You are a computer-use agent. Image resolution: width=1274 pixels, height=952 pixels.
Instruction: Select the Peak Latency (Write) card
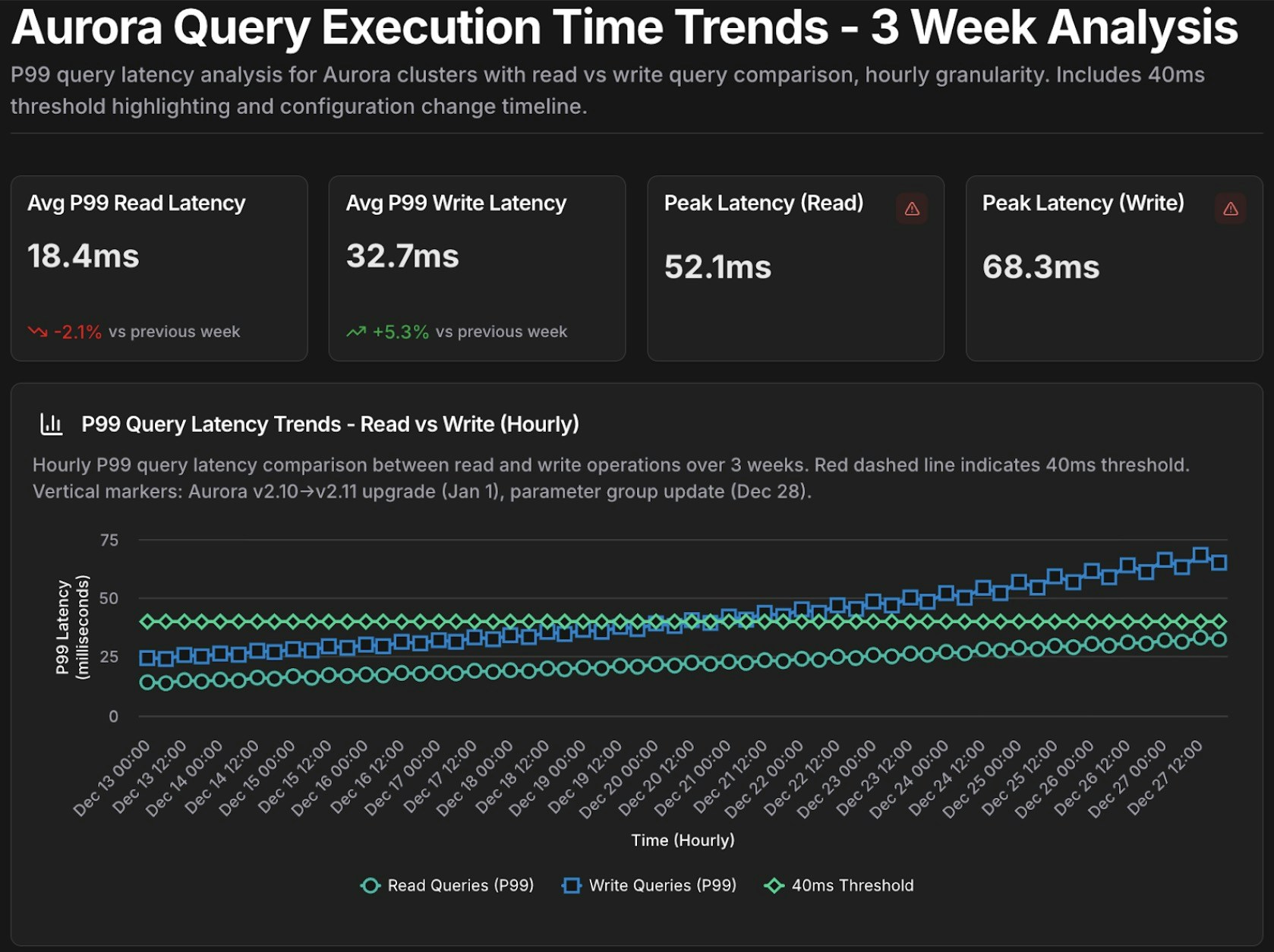pos(1113,270)
